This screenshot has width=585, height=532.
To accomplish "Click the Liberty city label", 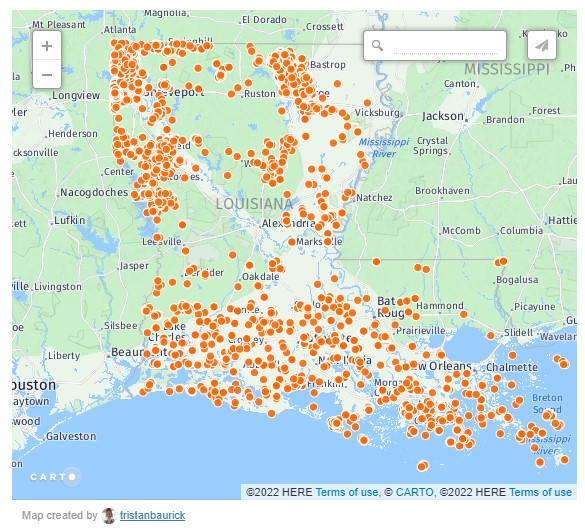I will 64,356.
